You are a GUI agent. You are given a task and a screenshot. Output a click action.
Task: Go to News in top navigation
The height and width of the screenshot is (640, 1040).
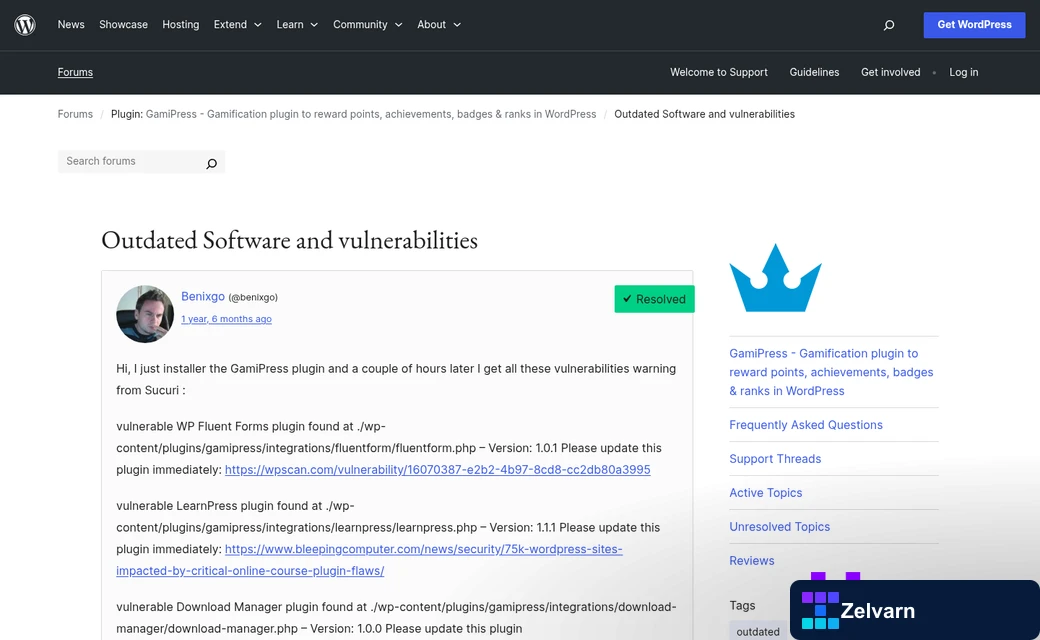pyautogui.click(x=71, y=25)
